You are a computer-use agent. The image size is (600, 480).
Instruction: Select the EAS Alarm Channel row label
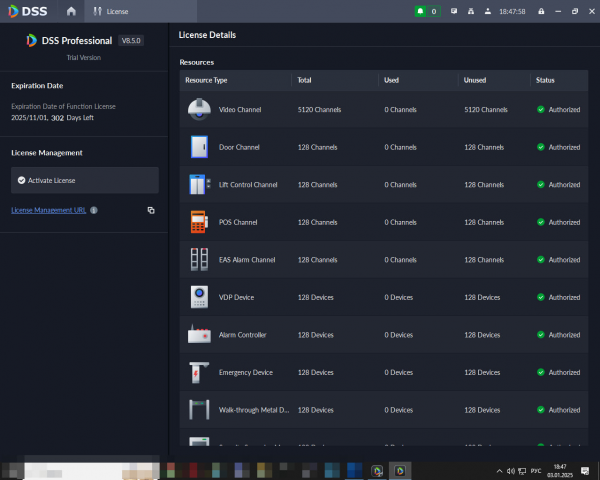[x=247, y=260]
